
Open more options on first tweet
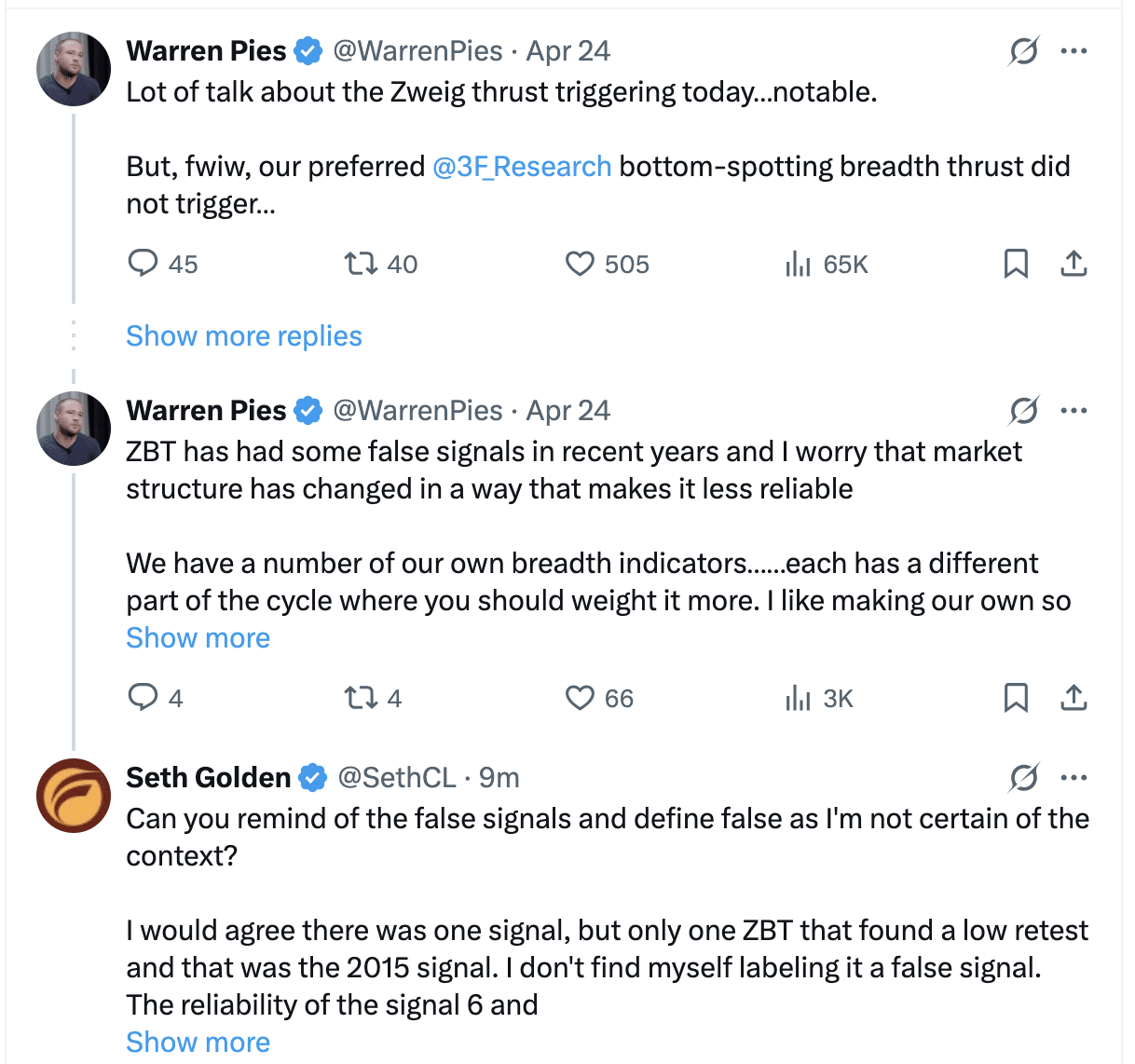pos(1073,51)
